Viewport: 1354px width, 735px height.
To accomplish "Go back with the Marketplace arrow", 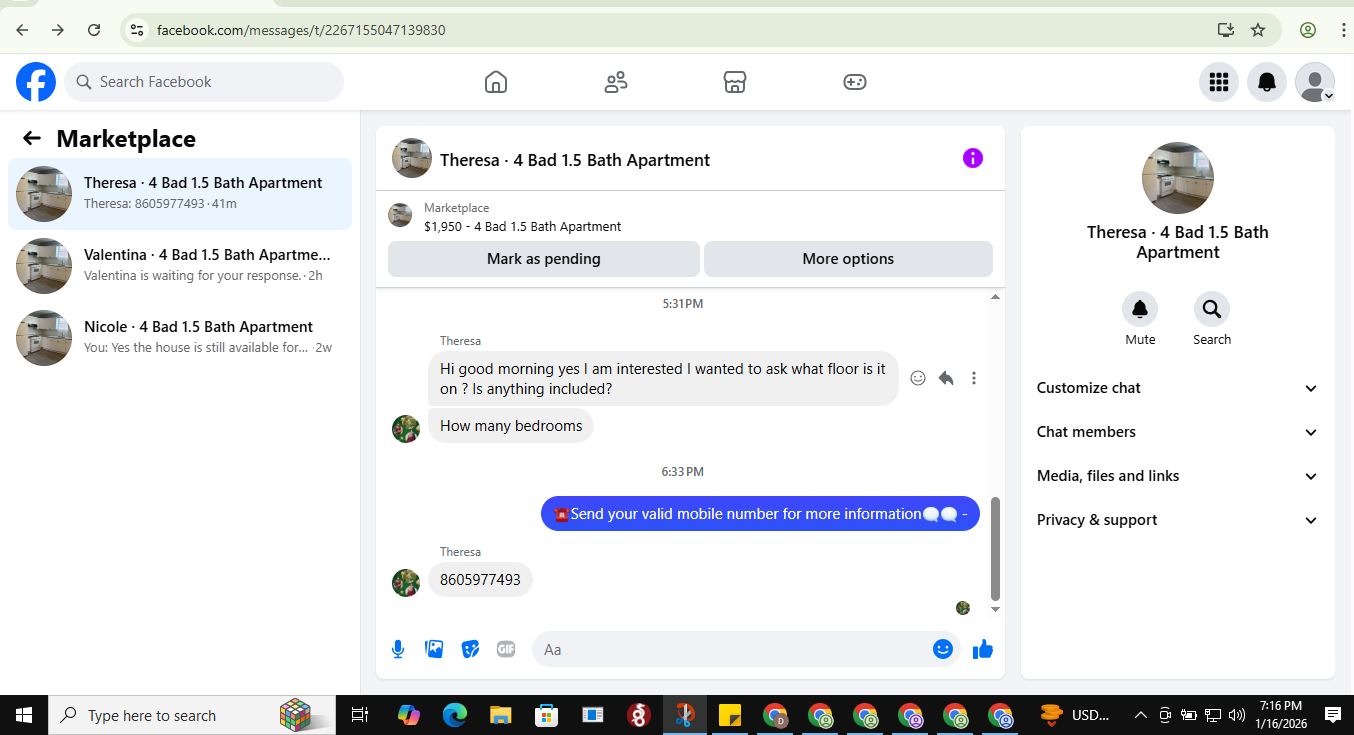I will tap(32, 139).
